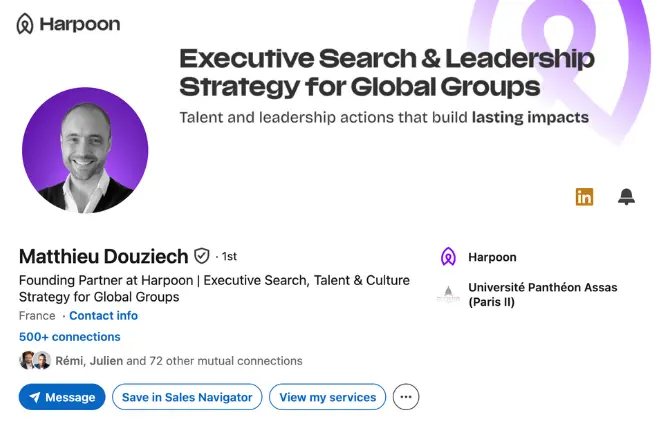Click Save in Sales Navigator

coord(187,397)
